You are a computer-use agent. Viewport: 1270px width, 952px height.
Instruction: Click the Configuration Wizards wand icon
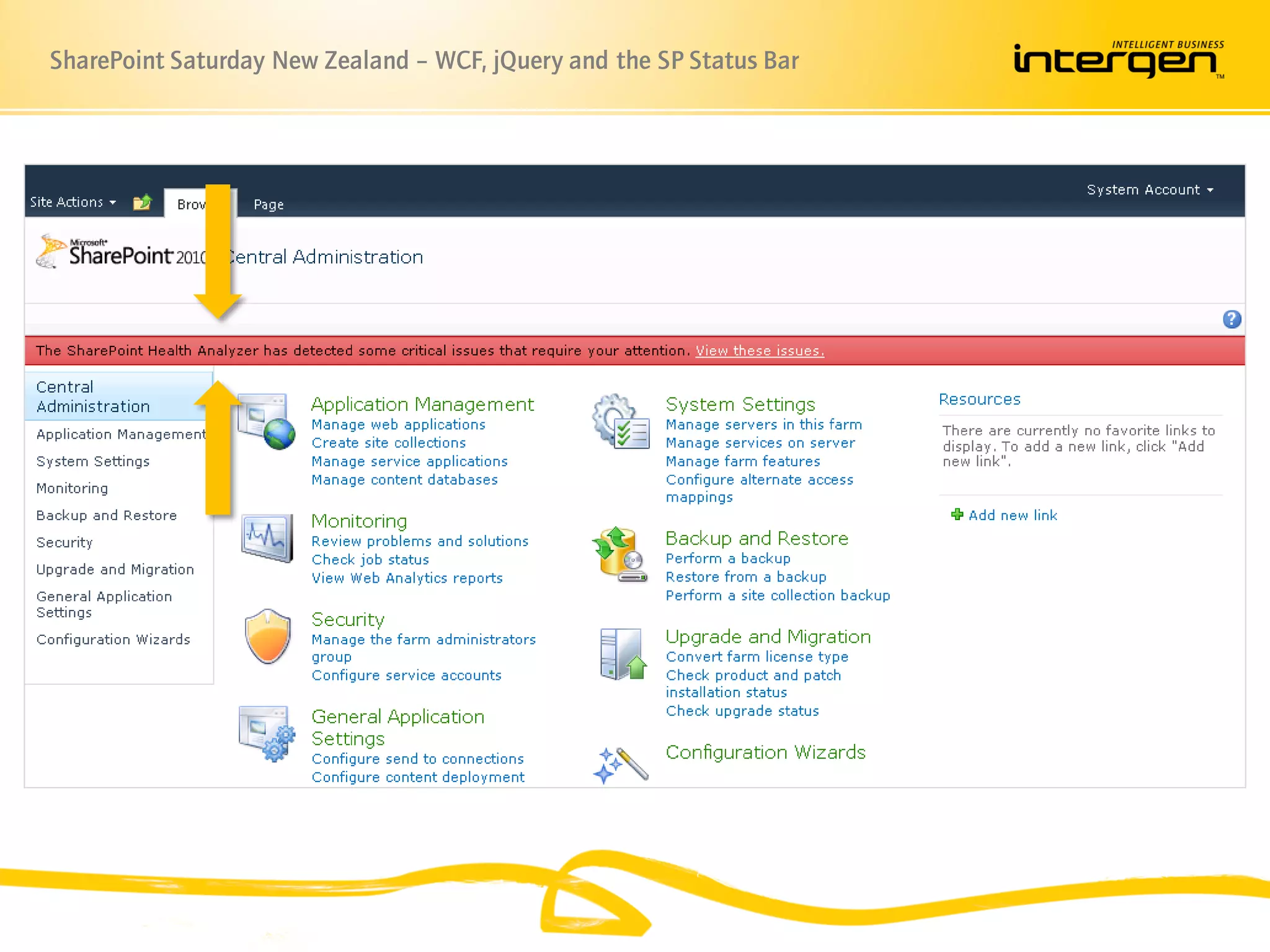[621, 765]
